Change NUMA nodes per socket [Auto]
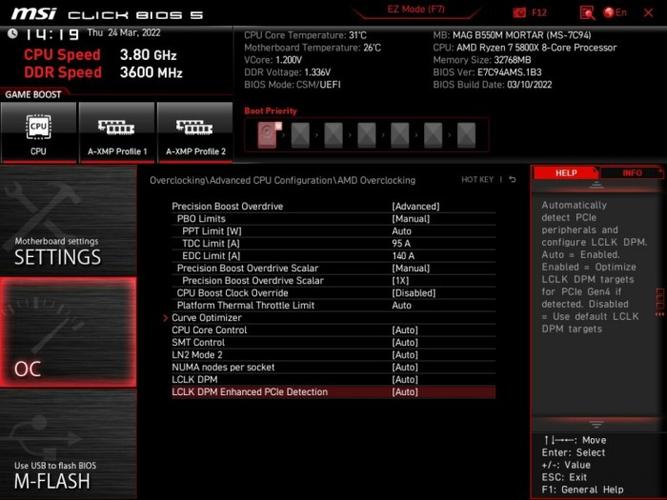 (x=405, y=367)
